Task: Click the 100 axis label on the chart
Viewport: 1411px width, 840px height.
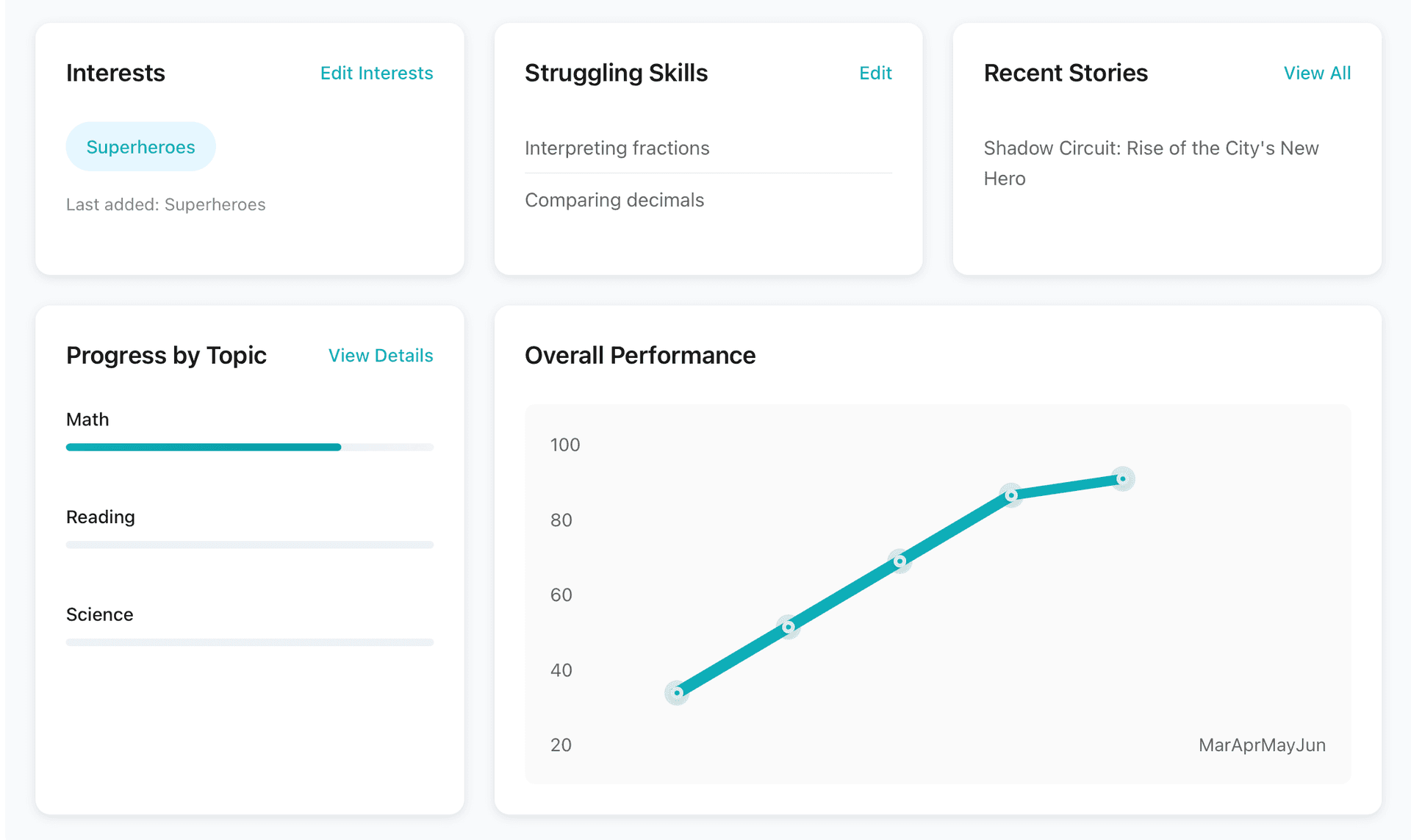Action: (564, 445)
